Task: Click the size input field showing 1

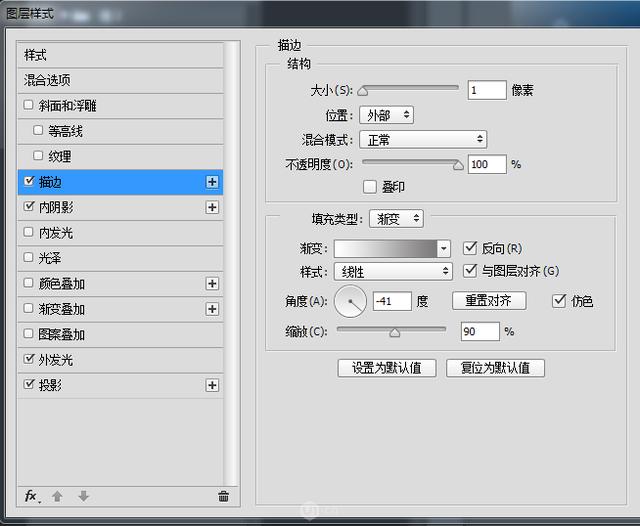Action: pos(487,90)
